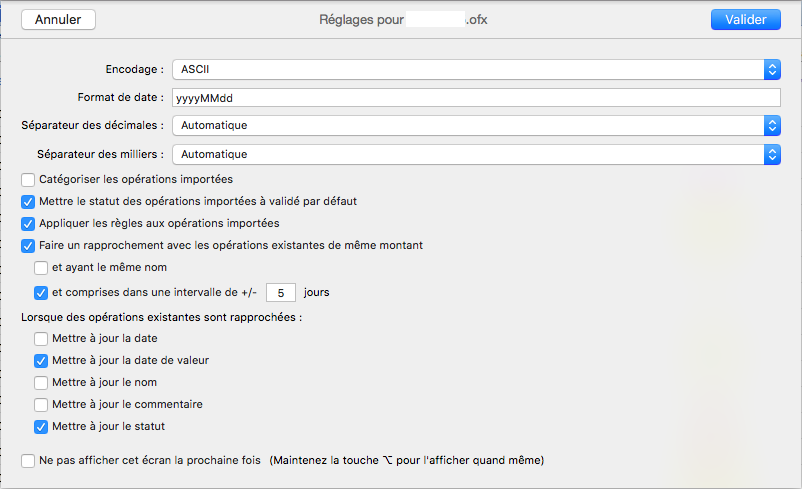Uncheck the intervalle de +/- jours checkbox
The height and width of the screenshot is (489, 802).
tap(41, 293)
